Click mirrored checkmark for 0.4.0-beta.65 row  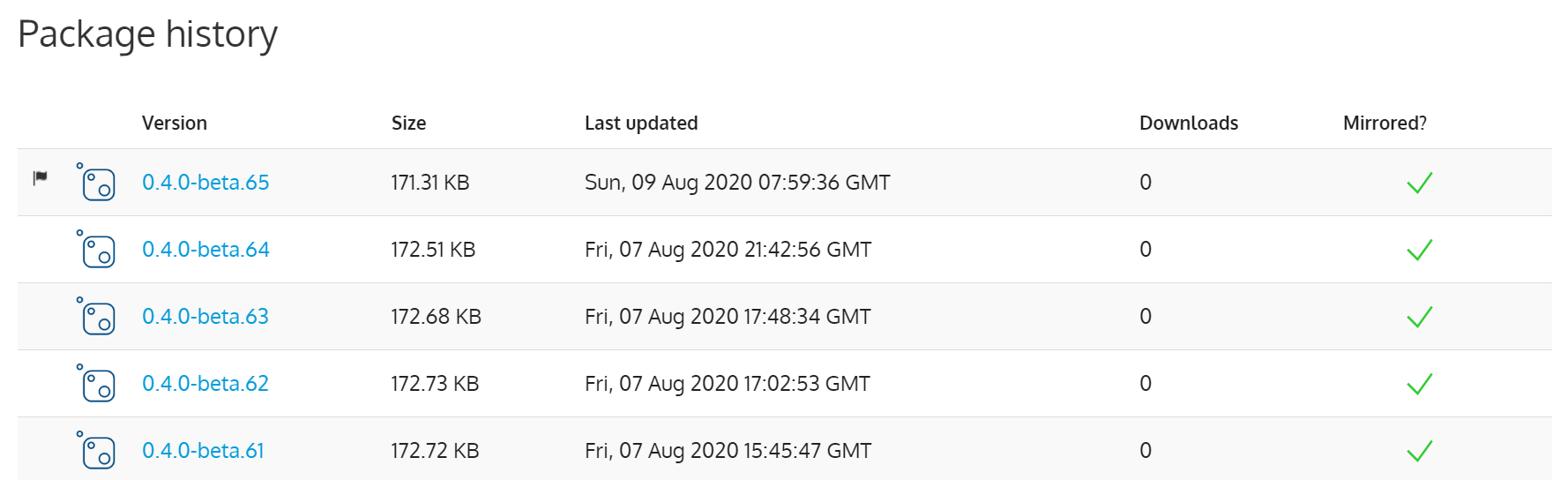pyautogui.click(x=1420, y=183)
